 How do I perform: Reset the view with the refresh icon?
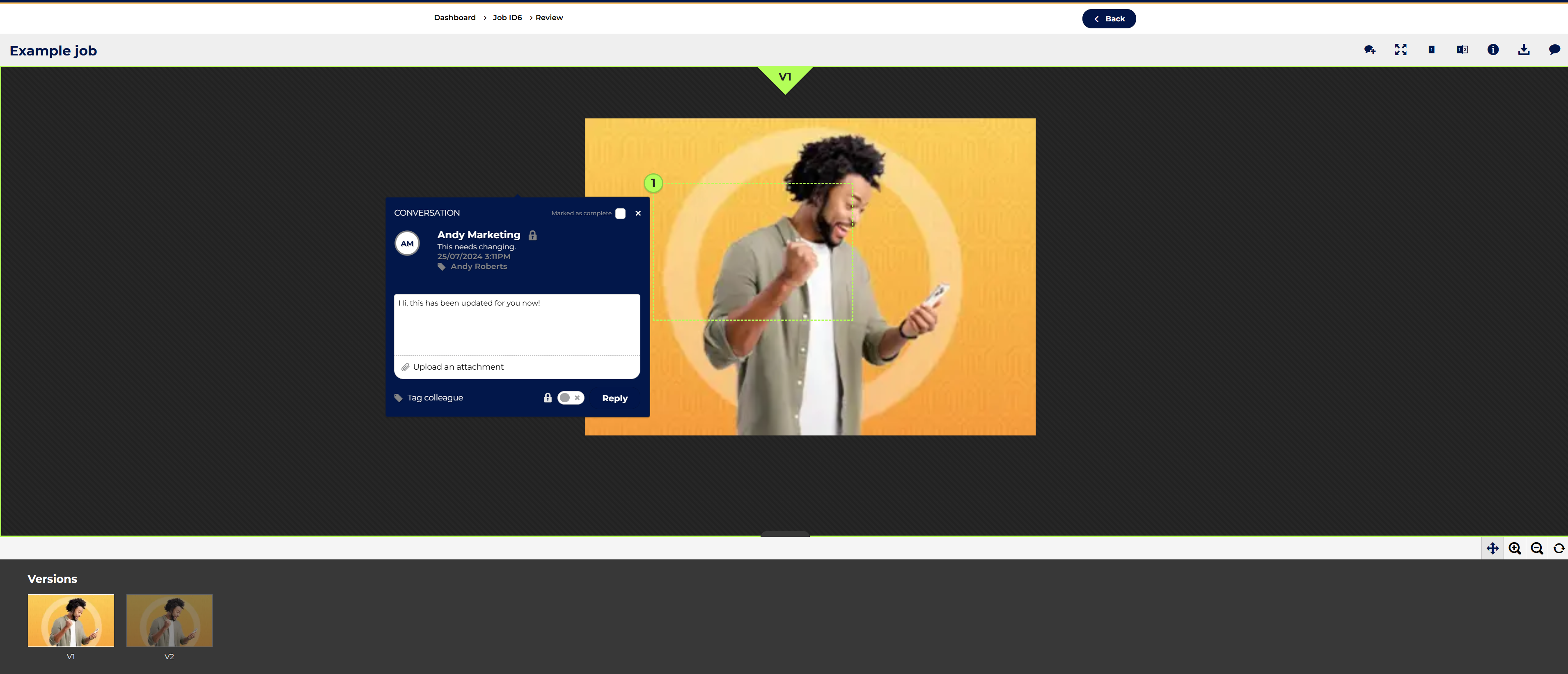pyautogui.click(x=1559, y=549)
